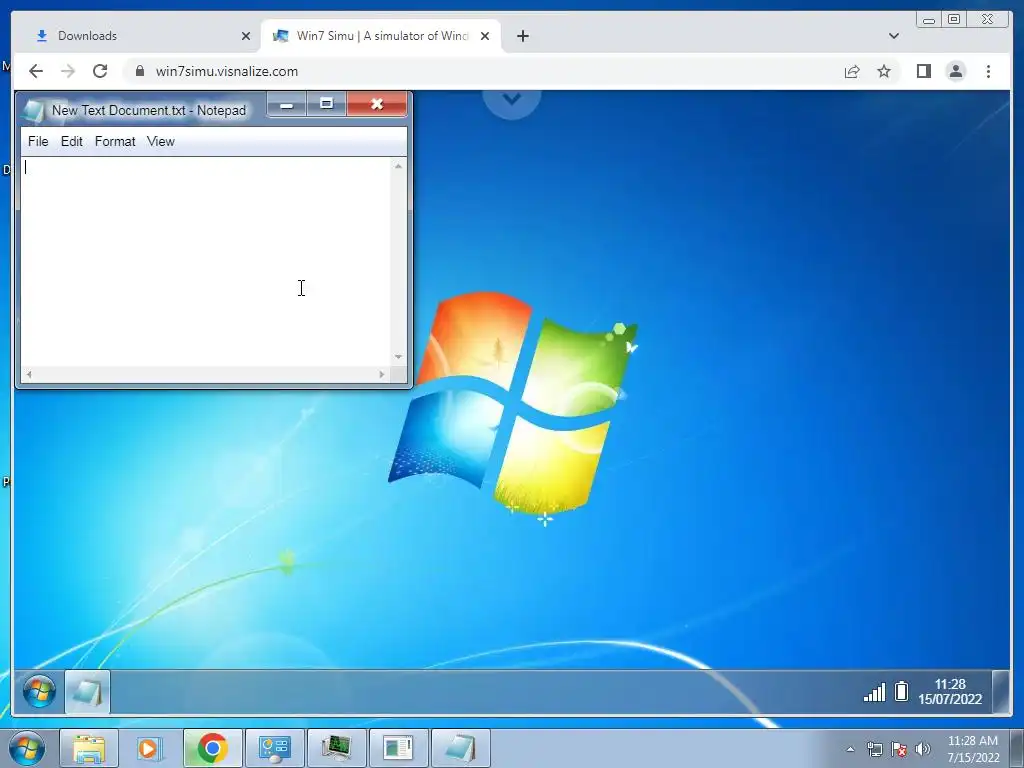The width and height of the screenshot is (1024, 768).
Task: Open Action Center flag tray icon
Action: [899, 749]
